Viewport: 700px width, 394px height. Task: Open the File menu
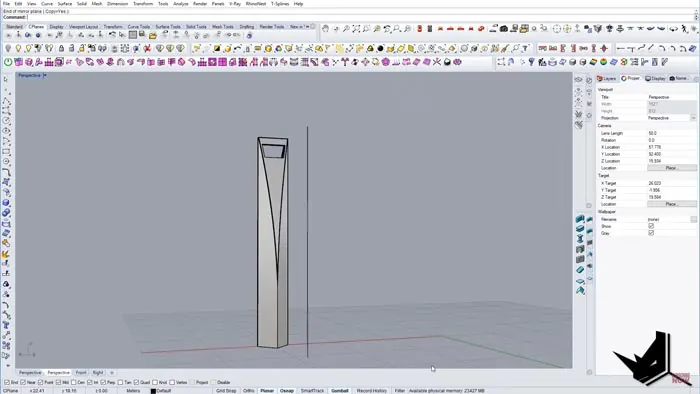[x=6, y=4]
